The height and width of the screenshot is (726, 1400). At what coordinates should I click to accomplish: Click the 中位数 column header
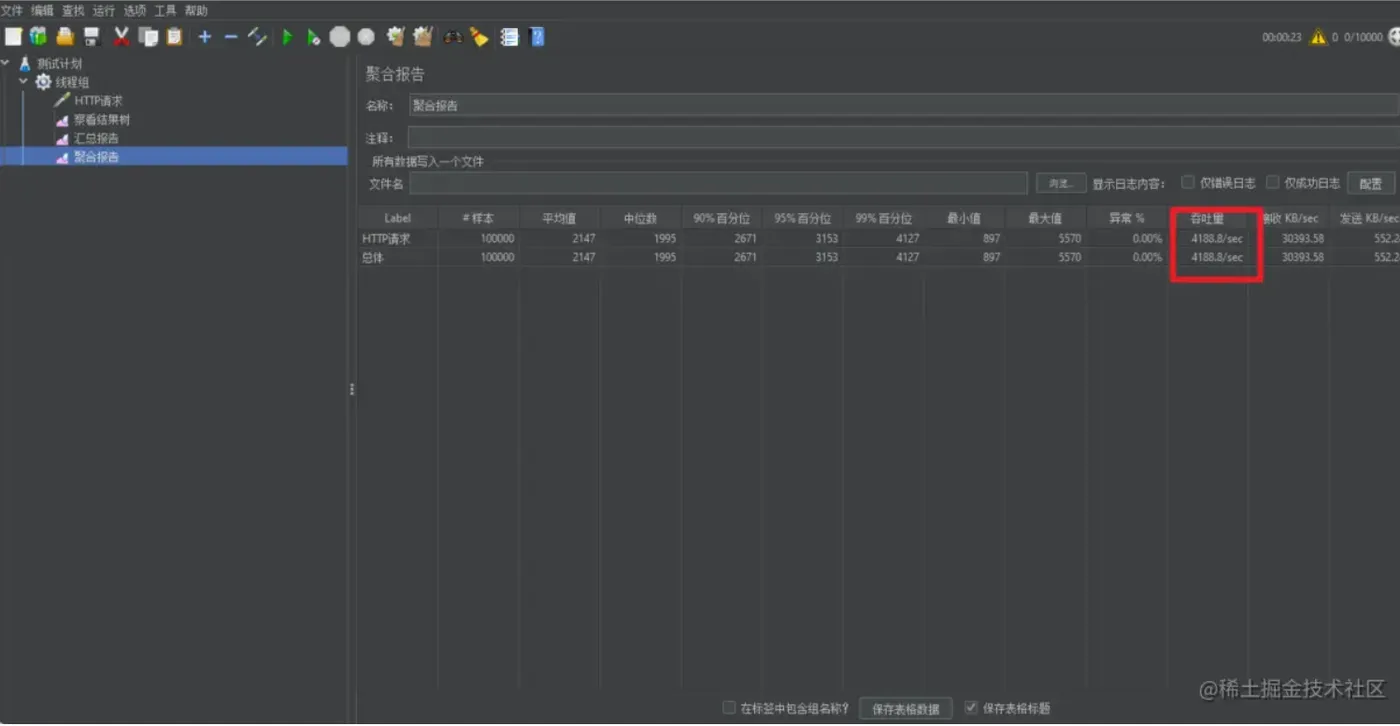(x=640, y=218)
